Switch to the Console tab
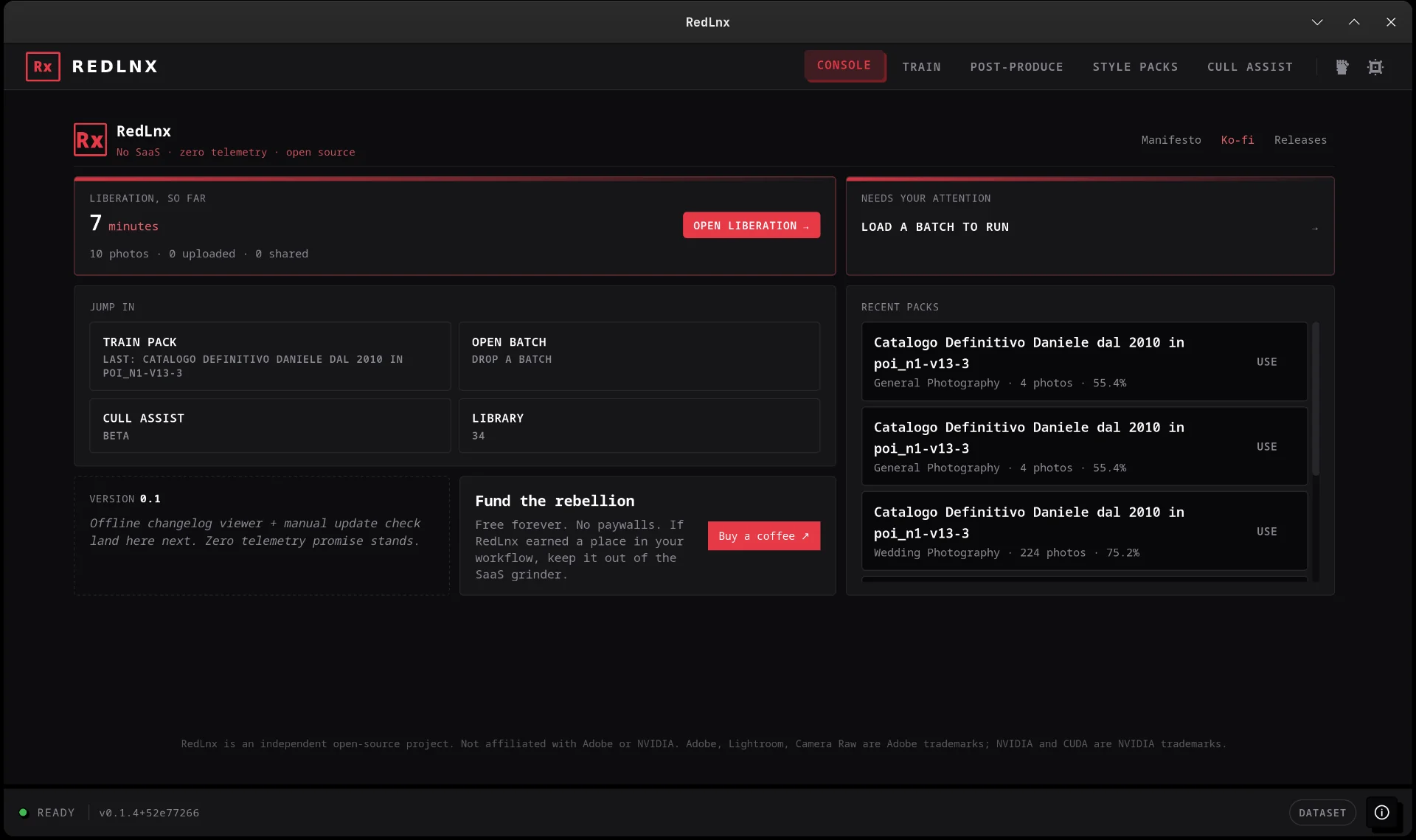Viewport: 1416px width, 840px height. [844, 66]
